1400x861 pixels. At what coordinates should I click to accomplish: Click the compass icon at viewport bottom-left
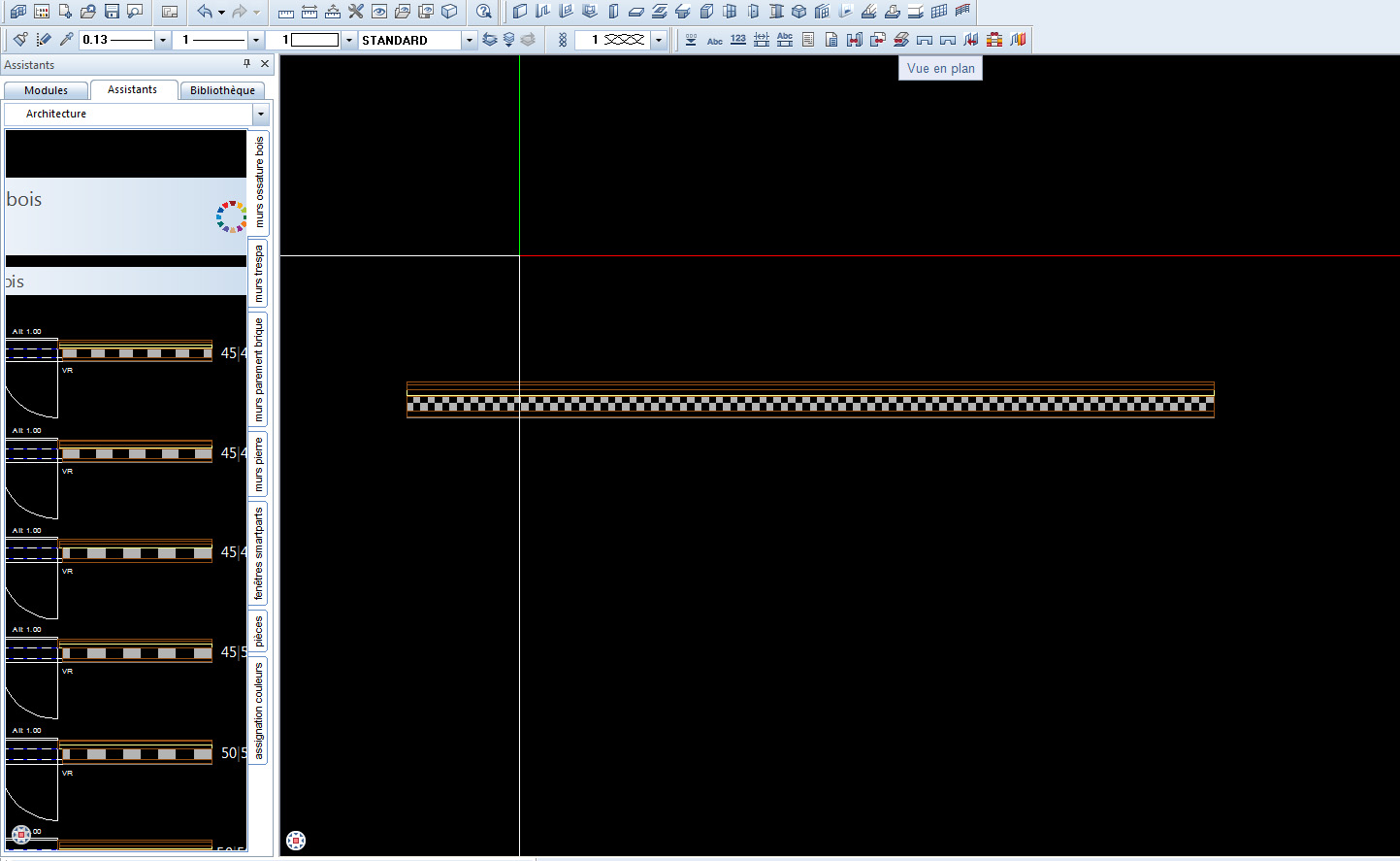[x=296, y=841]
